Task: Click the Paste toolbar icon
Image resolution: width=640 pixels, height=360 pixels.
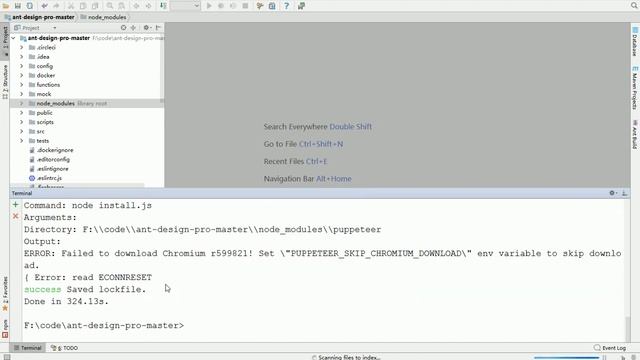Action: 95,6
